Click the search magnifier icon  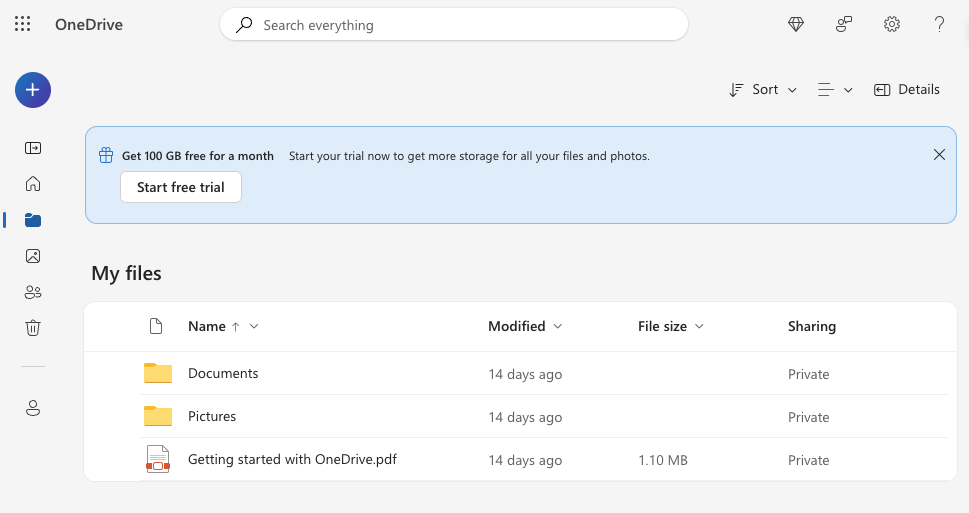(244, 25)
